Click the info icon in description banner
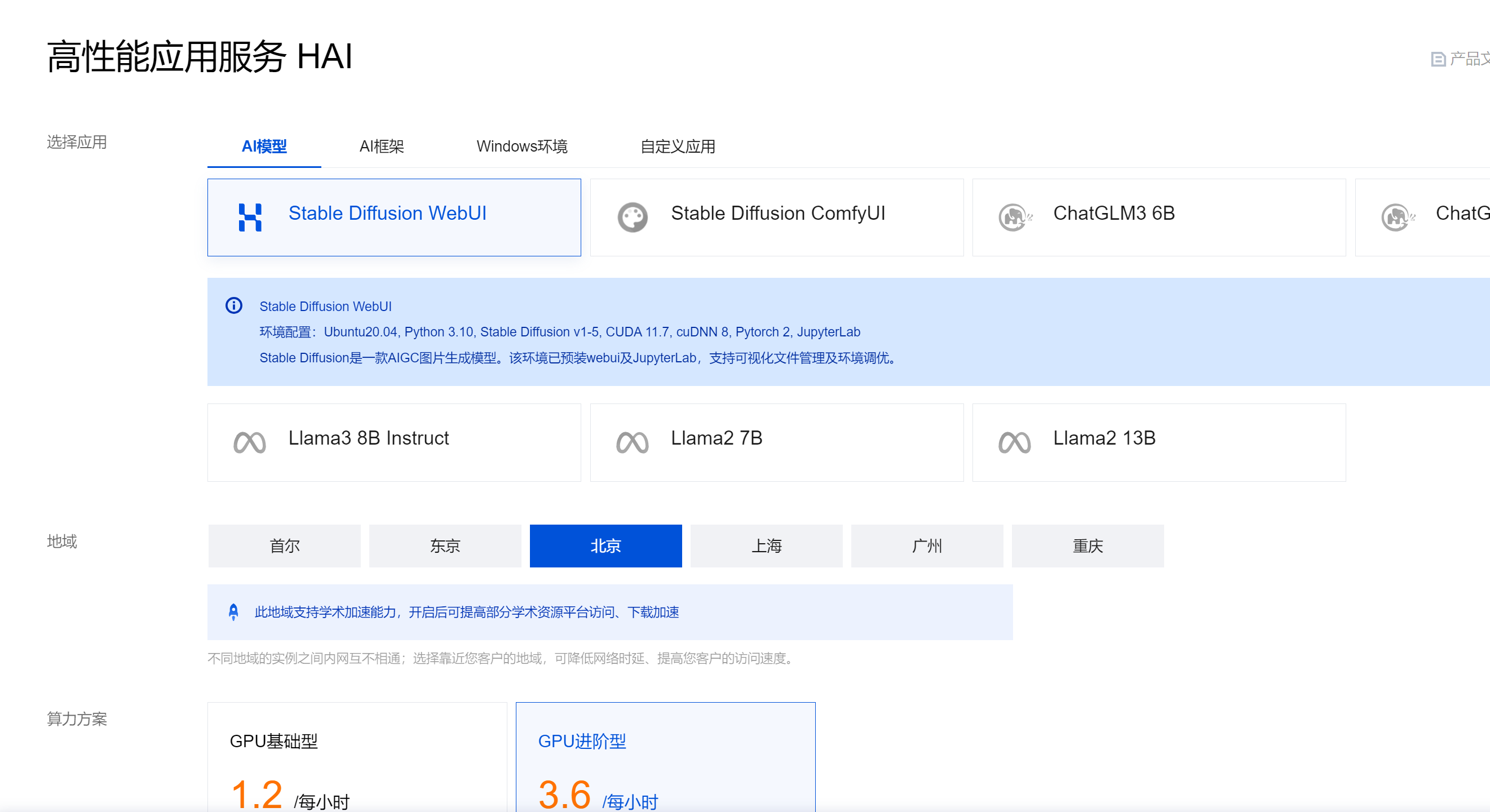Image resolution: width=1490 pixels, height=812 pixels. click(x=234, y=305)
